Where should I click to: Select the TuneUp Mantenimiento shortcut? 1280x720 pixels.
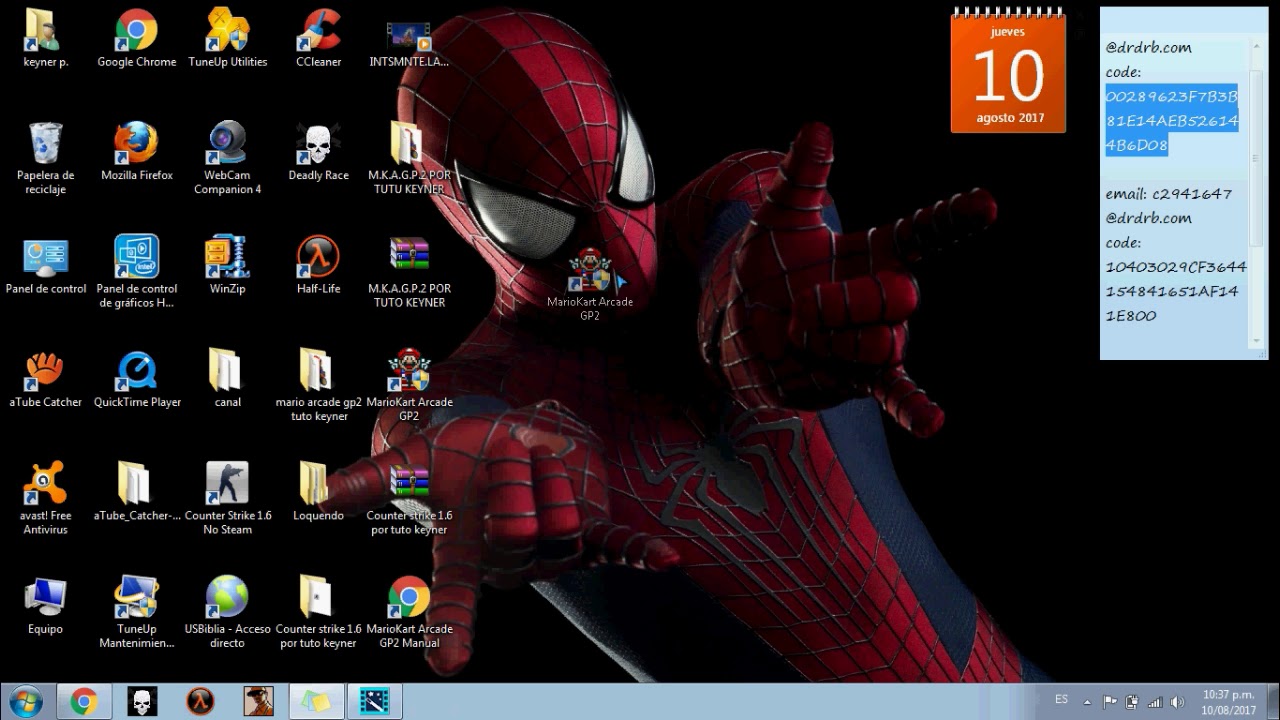coord(136,613)
